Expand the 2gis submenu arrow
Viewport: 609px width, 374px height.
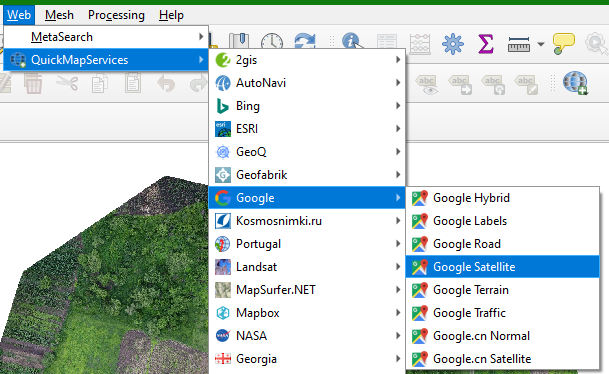point(398,60)
